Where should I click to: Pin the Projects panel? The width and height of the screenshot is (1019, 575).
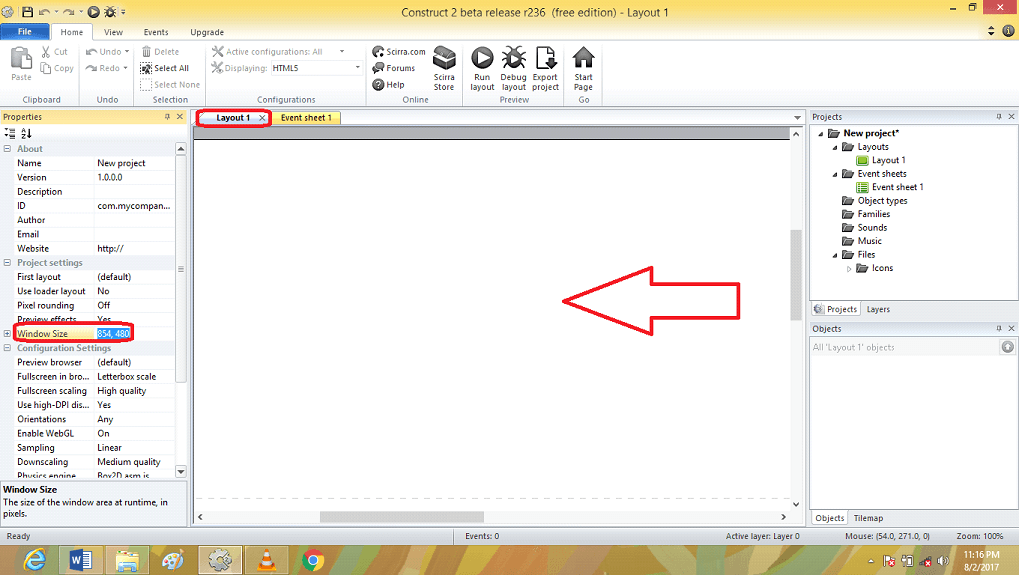[999, 117]
